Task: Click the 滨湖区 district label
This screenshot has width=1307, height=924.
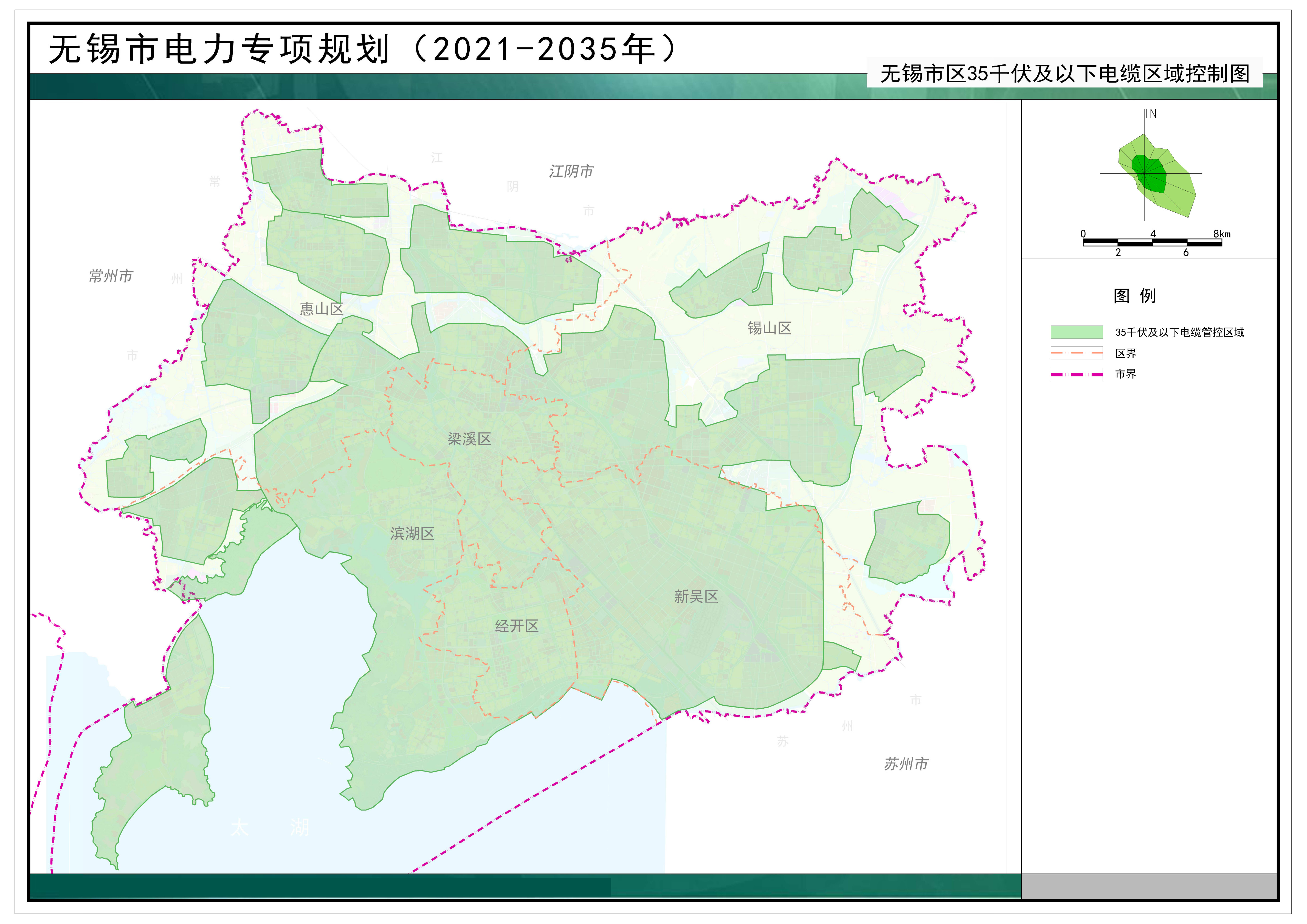Action: pyautogui.click(x=412, y=533)
